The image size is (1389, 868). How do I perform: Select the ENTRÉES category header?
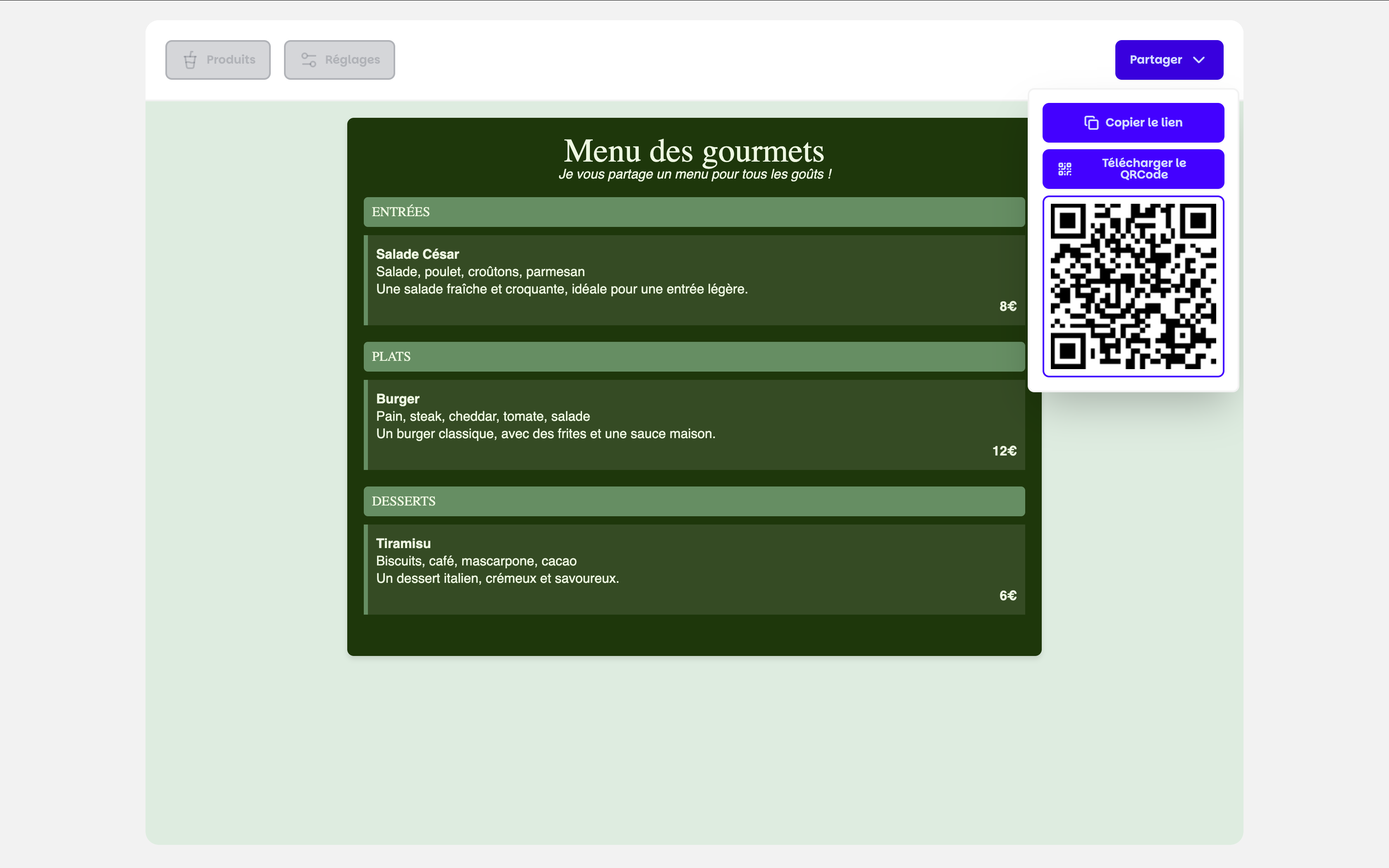[694, 212]
